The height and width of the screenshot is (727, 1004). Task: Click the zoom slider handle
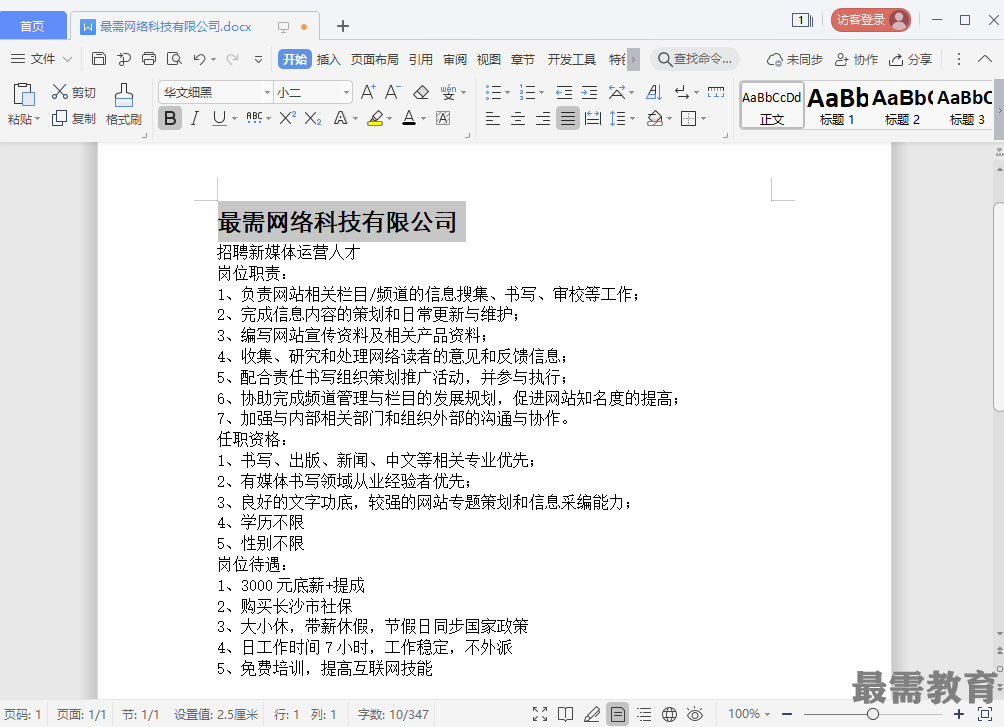pos(873,714)
